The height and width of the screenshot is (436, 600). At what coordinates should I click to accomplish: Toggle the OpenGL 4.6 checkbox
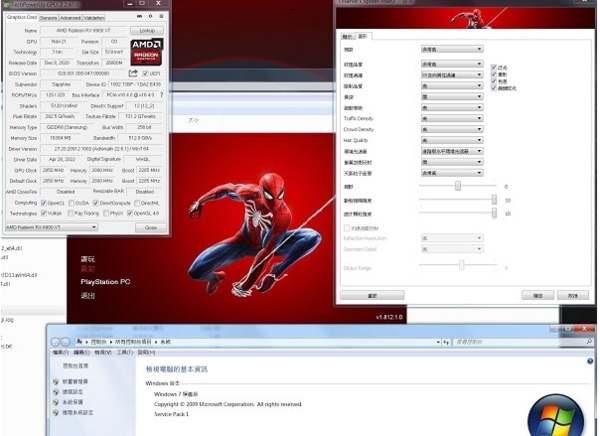(x=130, y=213)
